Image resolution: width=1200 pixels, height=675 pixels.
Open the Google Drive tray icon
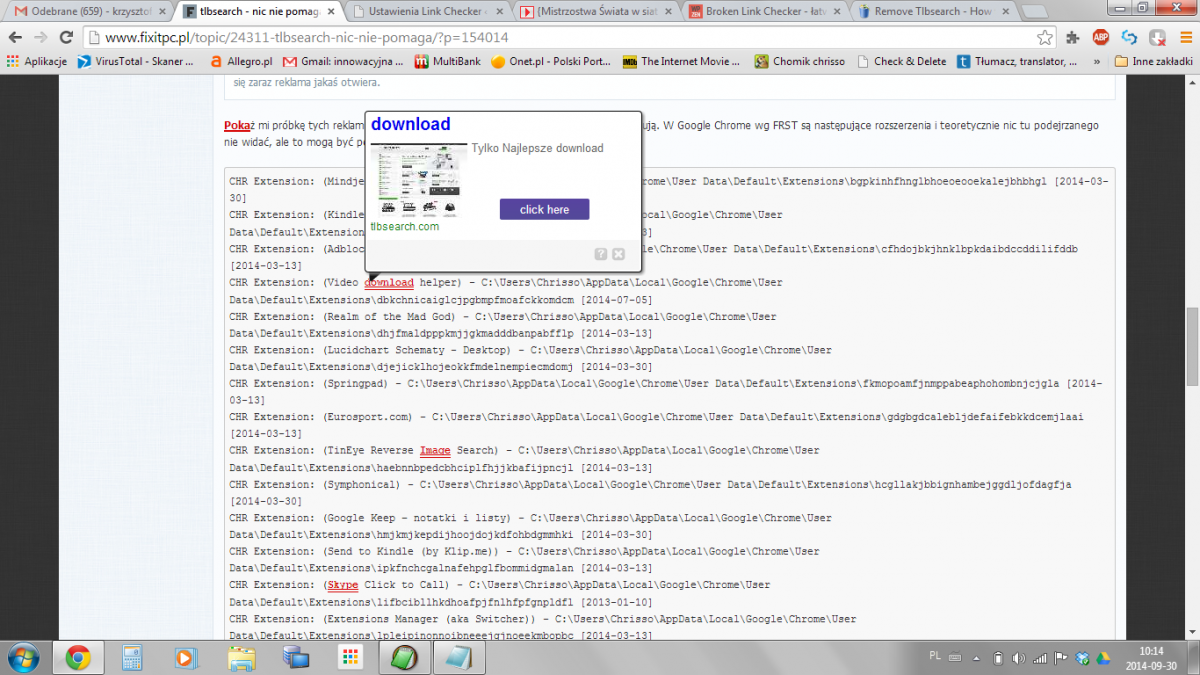click(1104, 657)
